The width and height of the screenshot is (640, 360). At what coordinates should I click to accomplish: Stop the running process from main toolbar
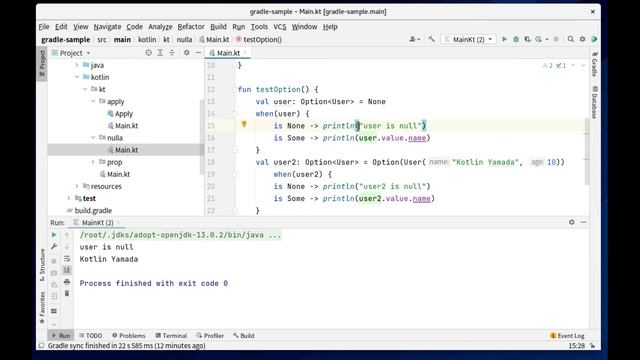pos(556,39)
